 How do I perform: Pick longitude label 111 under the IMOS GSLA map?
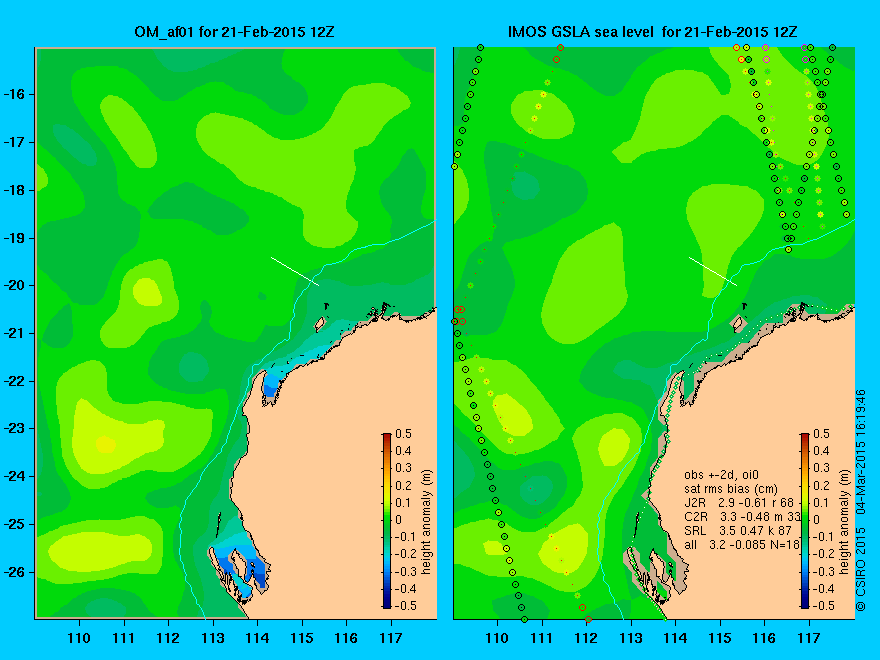(542, 638)
